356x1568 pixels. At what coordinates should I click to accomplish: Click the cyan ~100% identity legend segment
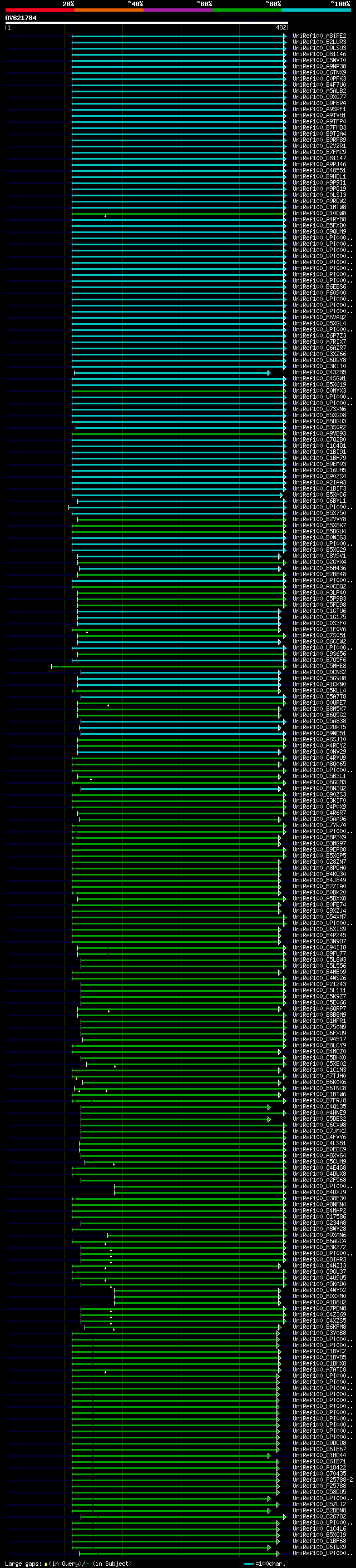(317, 10)
